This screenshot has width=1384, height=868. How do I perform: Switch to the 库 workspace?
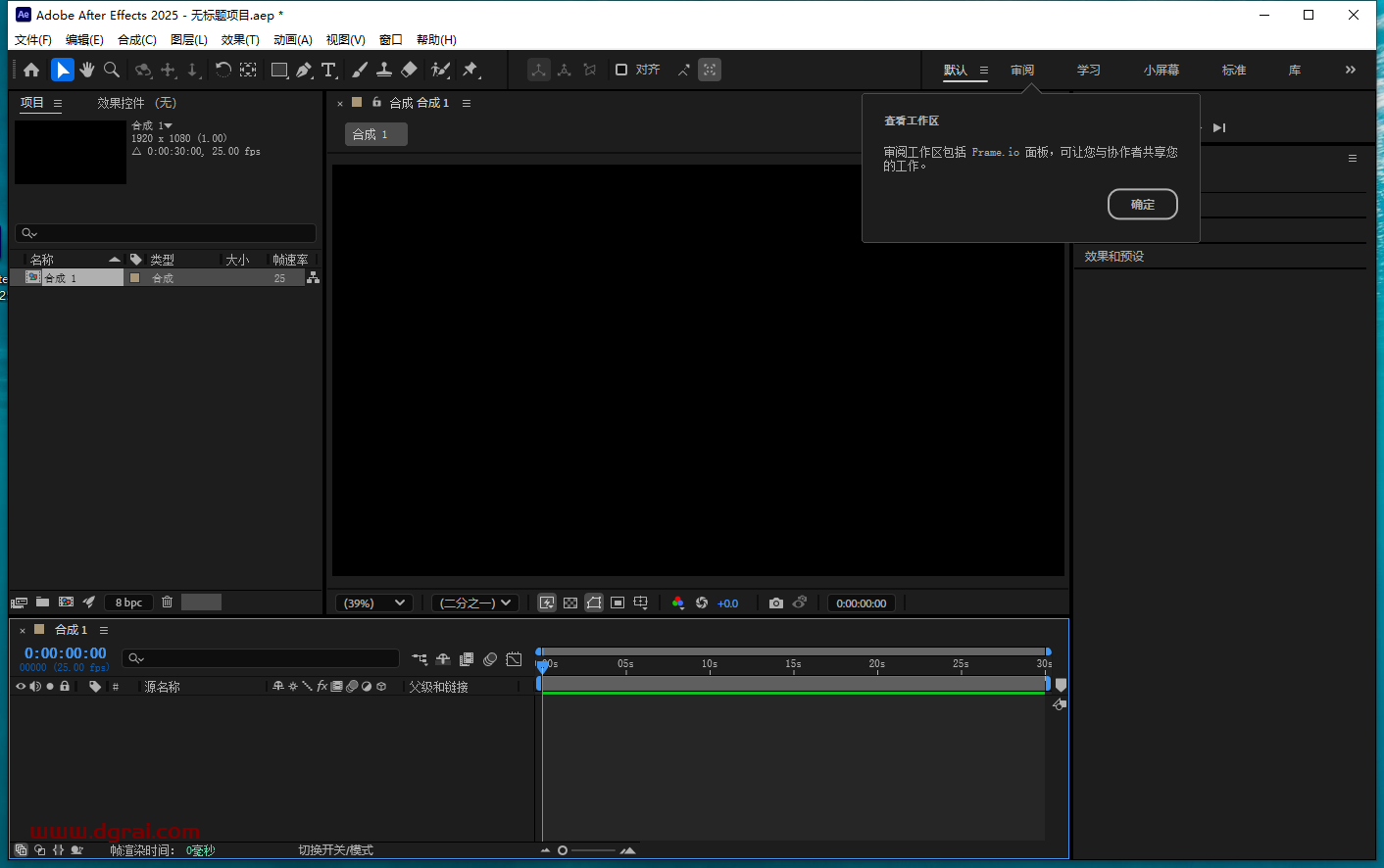click(1295, 71)
